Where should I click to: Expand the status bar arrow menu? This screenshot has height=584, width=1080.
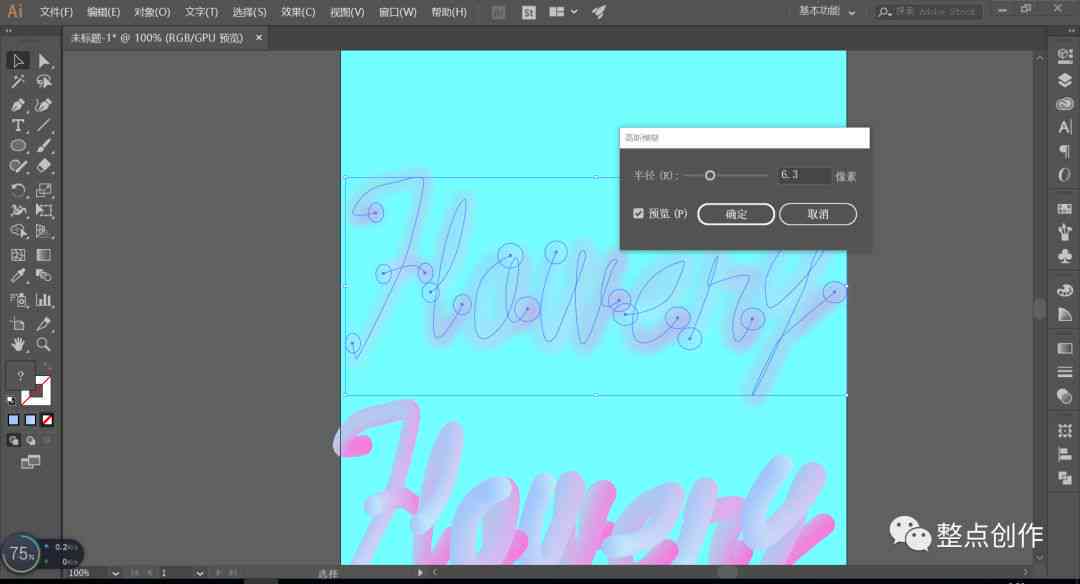click(420, 572)
